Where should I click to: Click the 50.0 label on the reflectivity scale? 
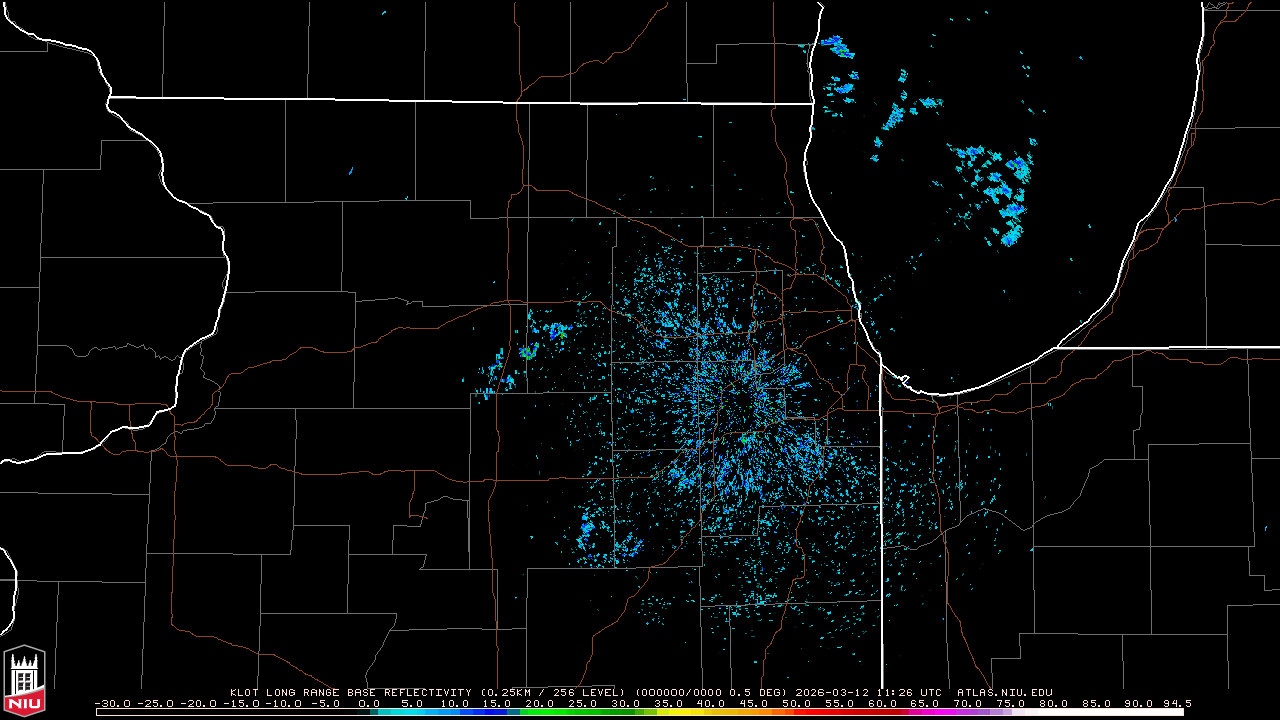(x=797, y=703)
